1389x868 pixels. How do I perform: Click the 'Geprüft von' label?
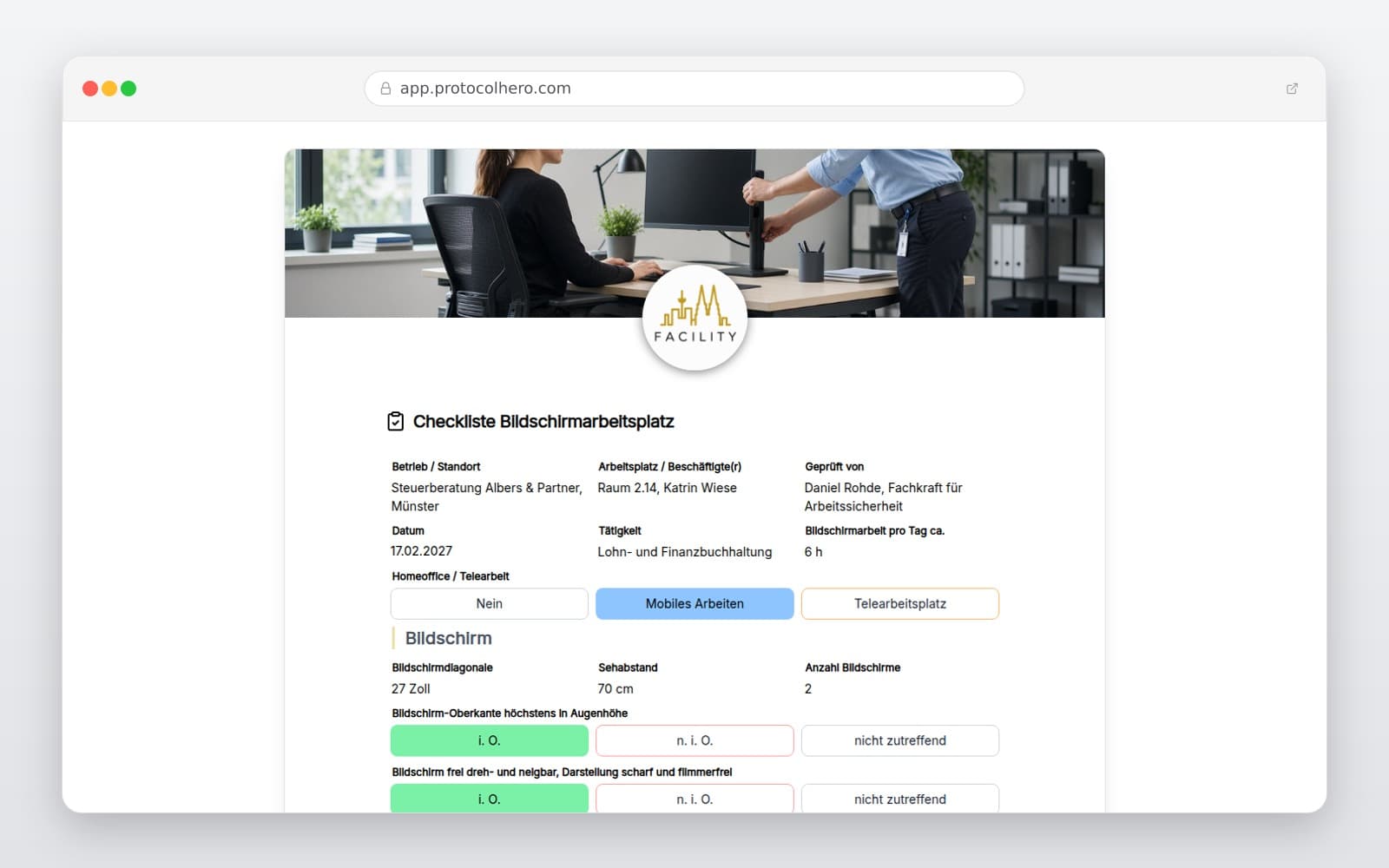[x=834, y=467]
